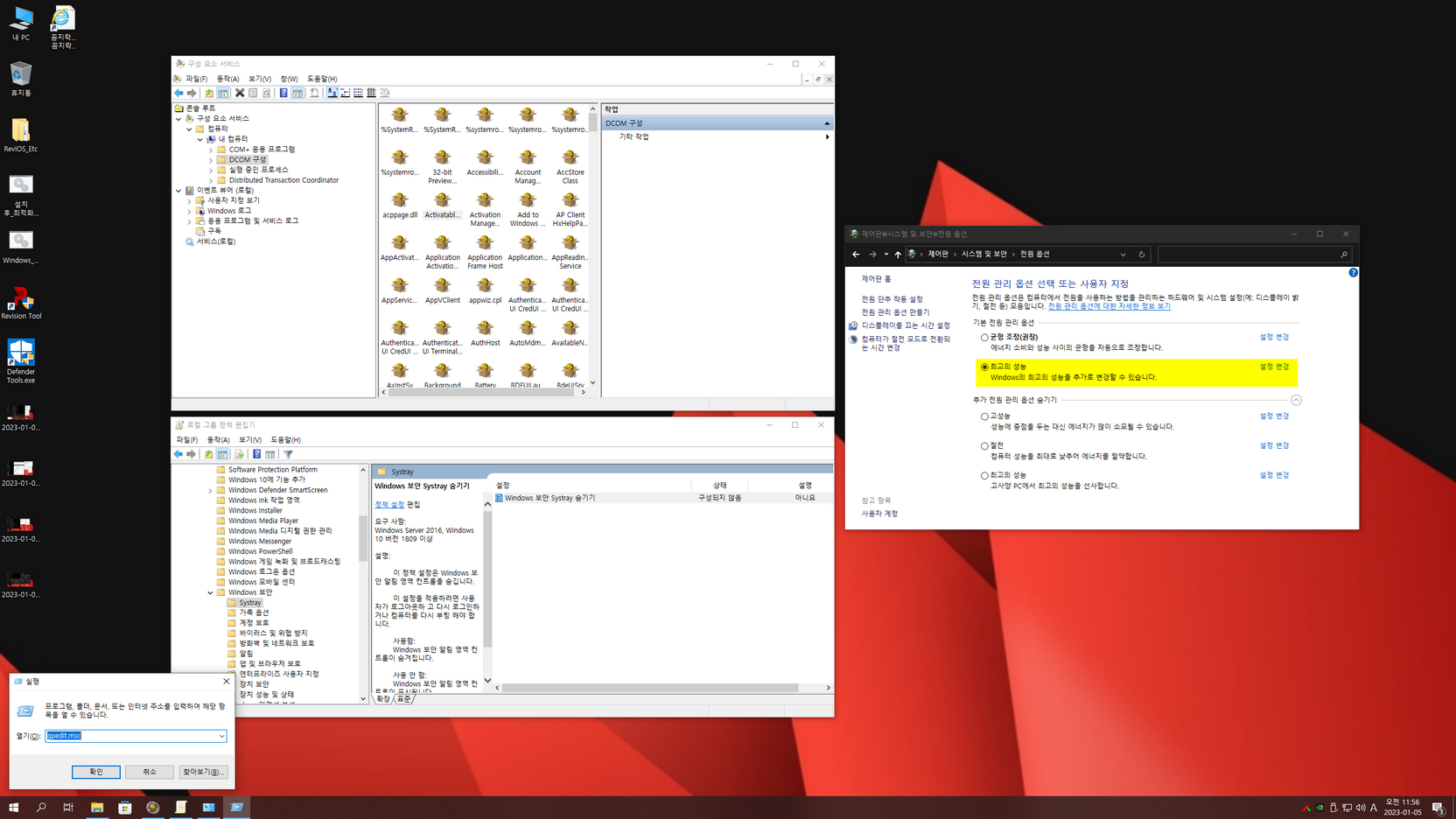Open the 32-bit Preview DCOM item
Image resolution: width=1456 pixels, height=819 pixels.
pos(442,166)
